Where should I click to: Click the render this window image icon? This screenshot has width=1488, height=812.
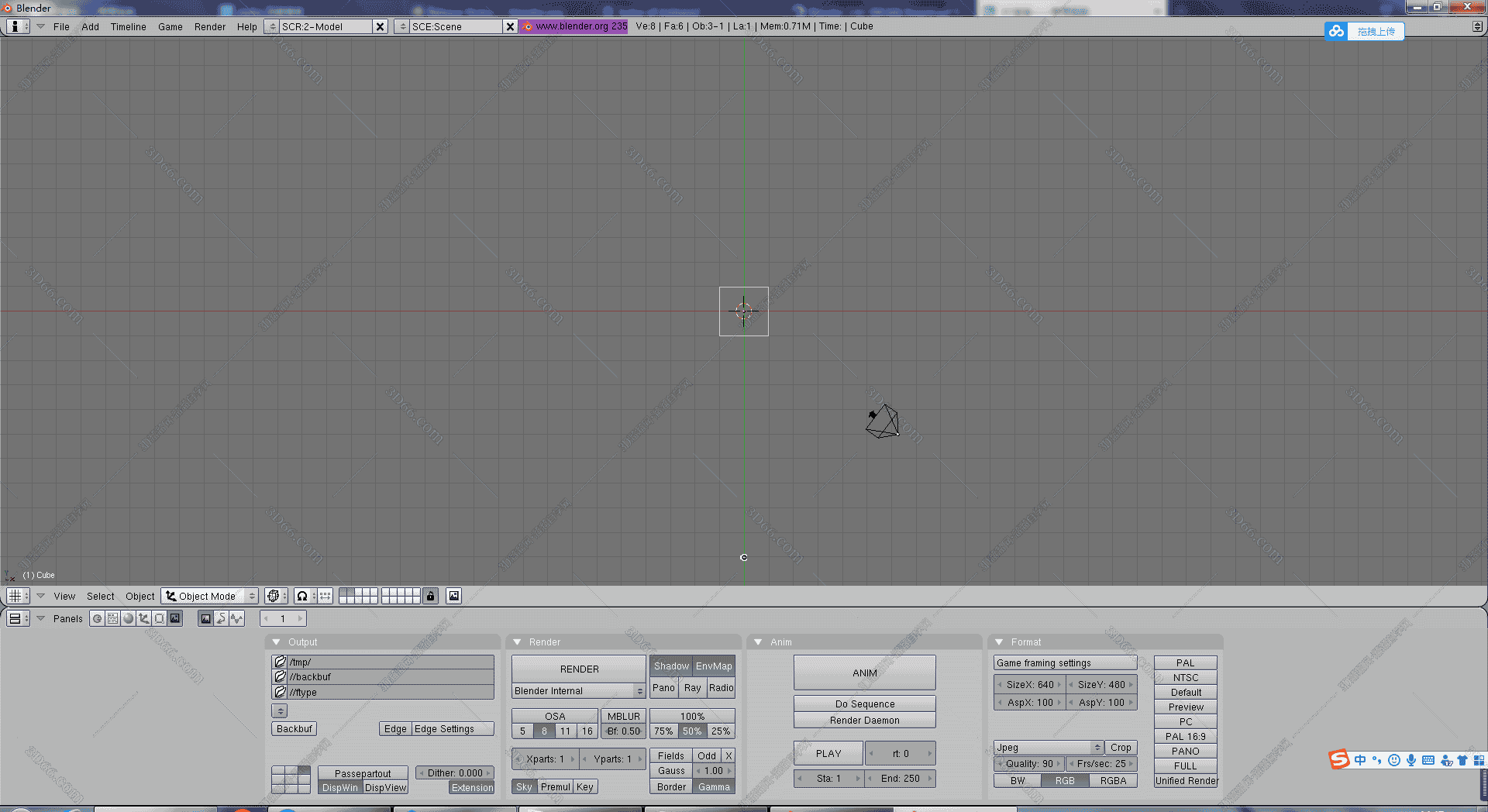[x=454, y=596]
